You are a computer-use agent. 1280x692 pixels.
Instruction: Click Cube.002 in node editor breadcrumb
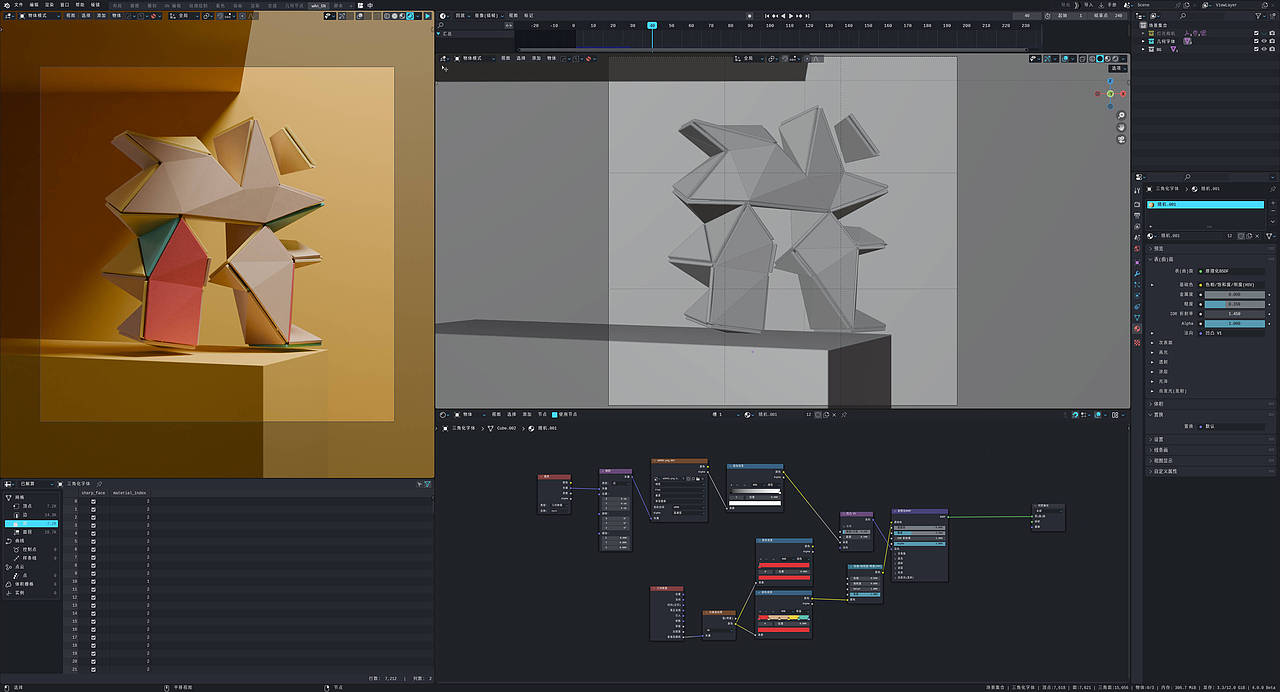(x=506, y=428)
